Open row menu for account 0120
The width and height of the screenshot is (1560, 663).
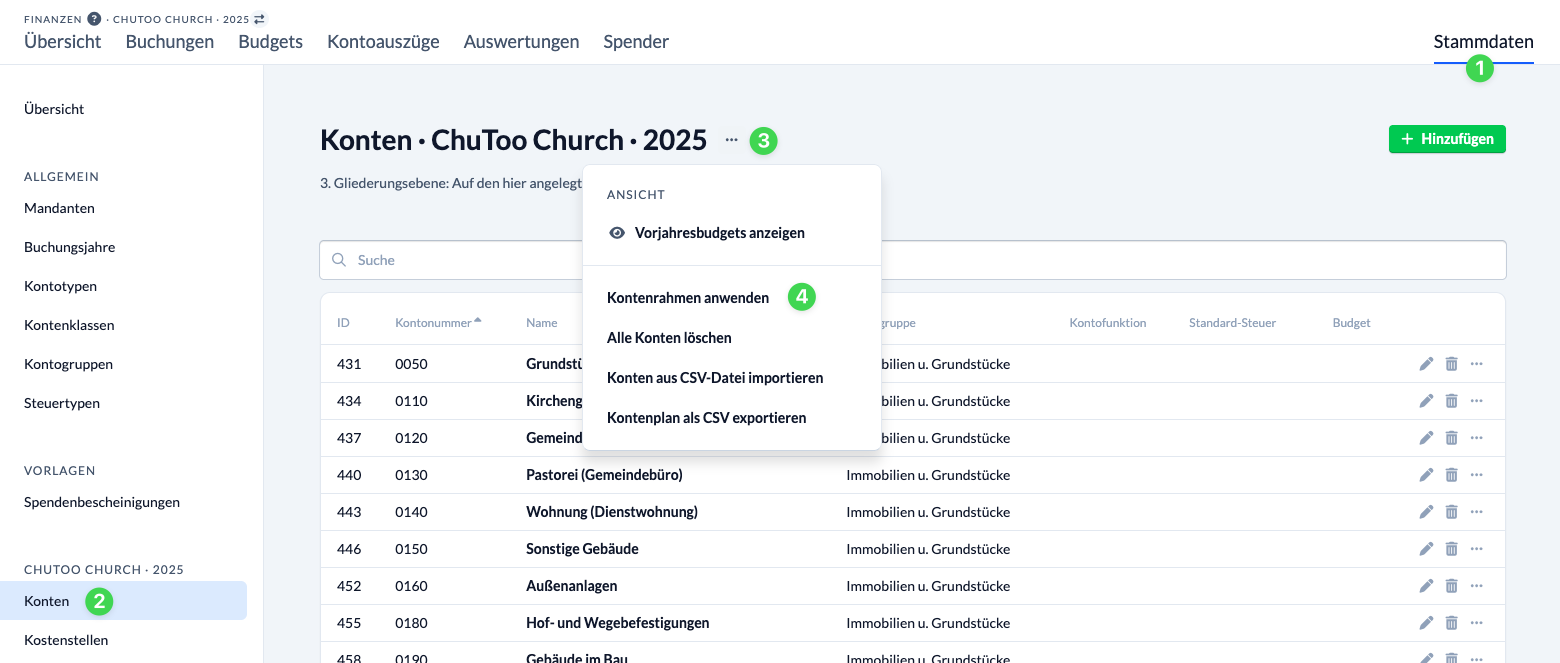coord(1477,438)
